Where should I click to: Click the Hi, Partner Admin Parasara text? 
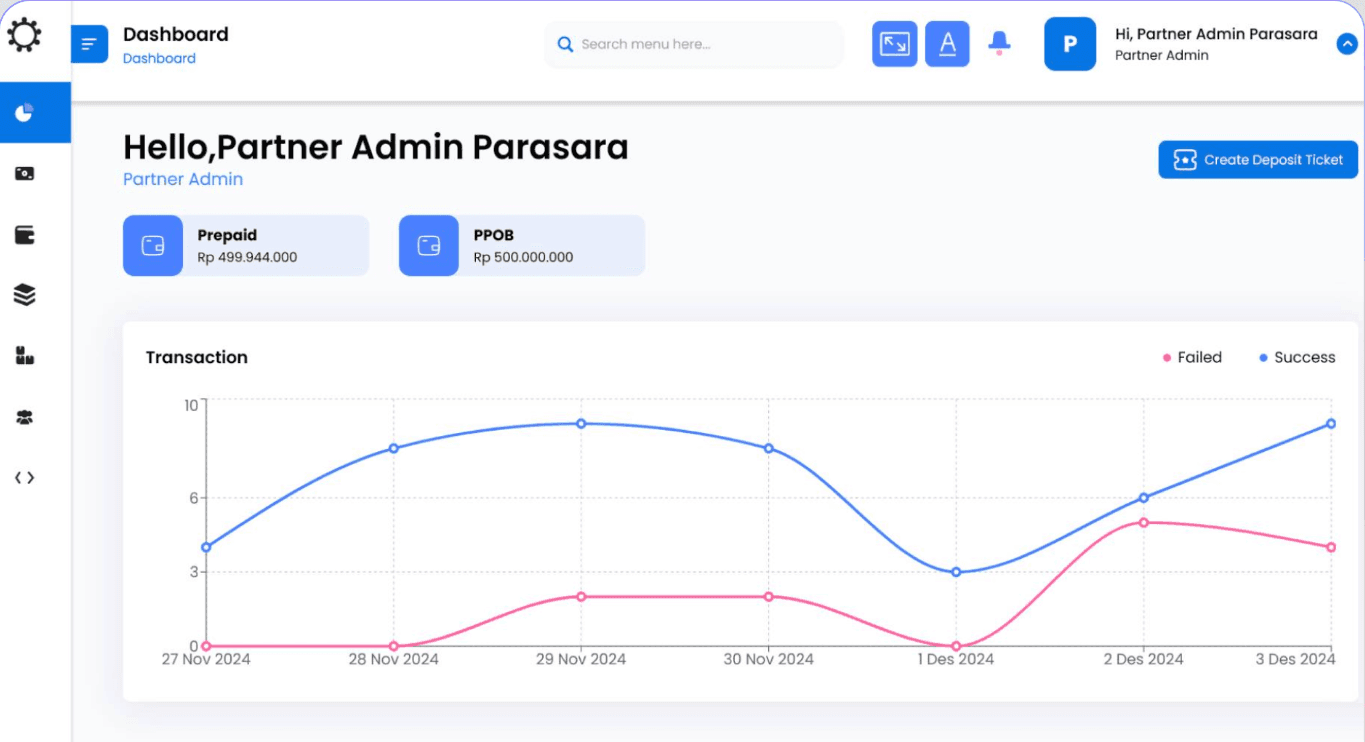[x=1216, y=34]
